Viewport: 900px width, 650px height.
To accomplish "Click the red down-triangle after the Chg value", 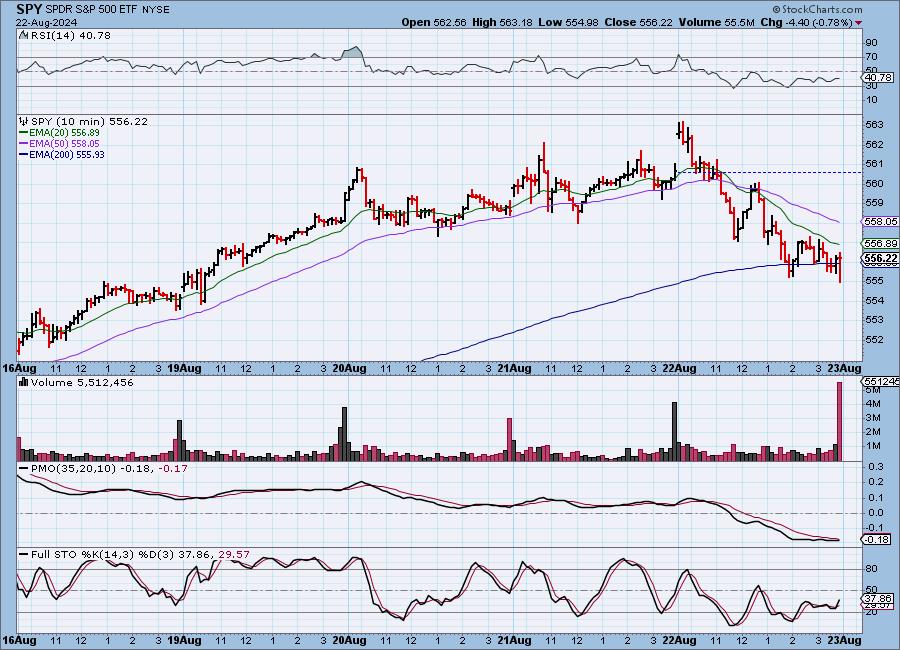I will [859, 22].
